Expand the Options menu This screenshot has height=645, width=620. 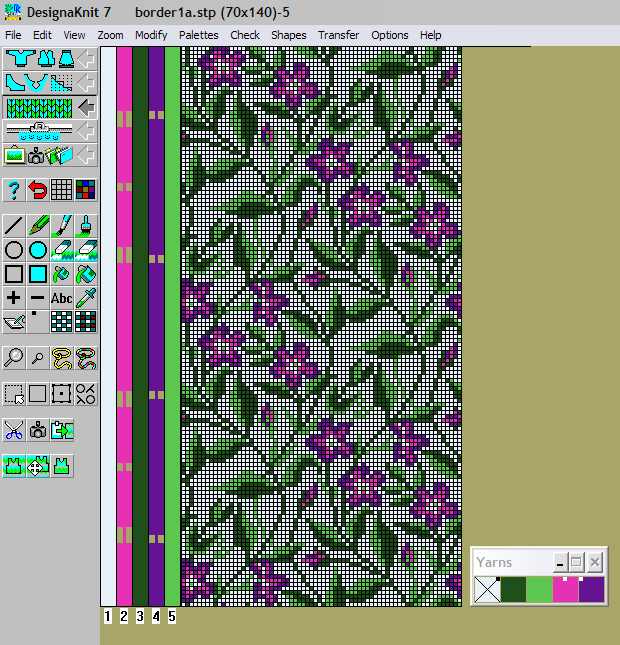tap(390, 35)
